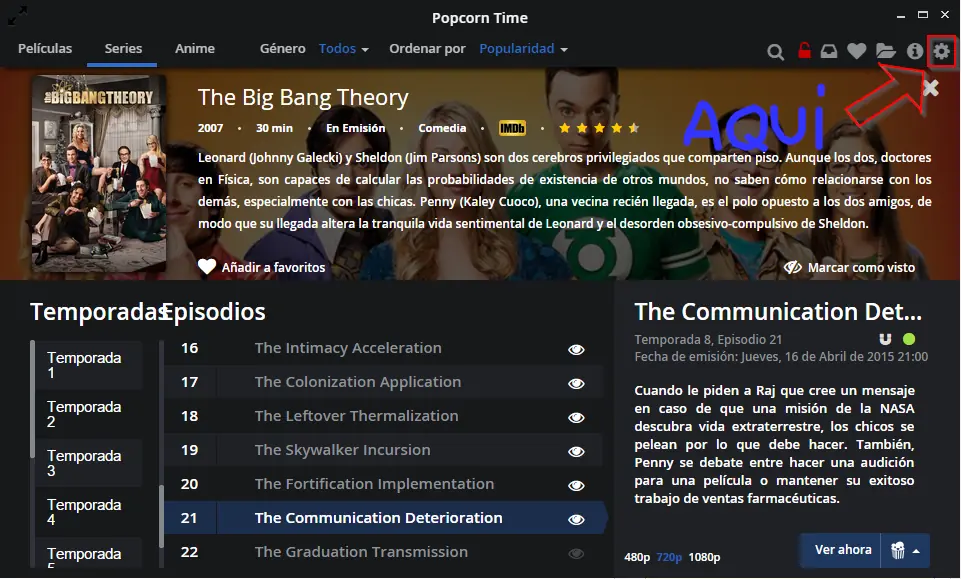Click Ver ahora button

click(842, 550)
